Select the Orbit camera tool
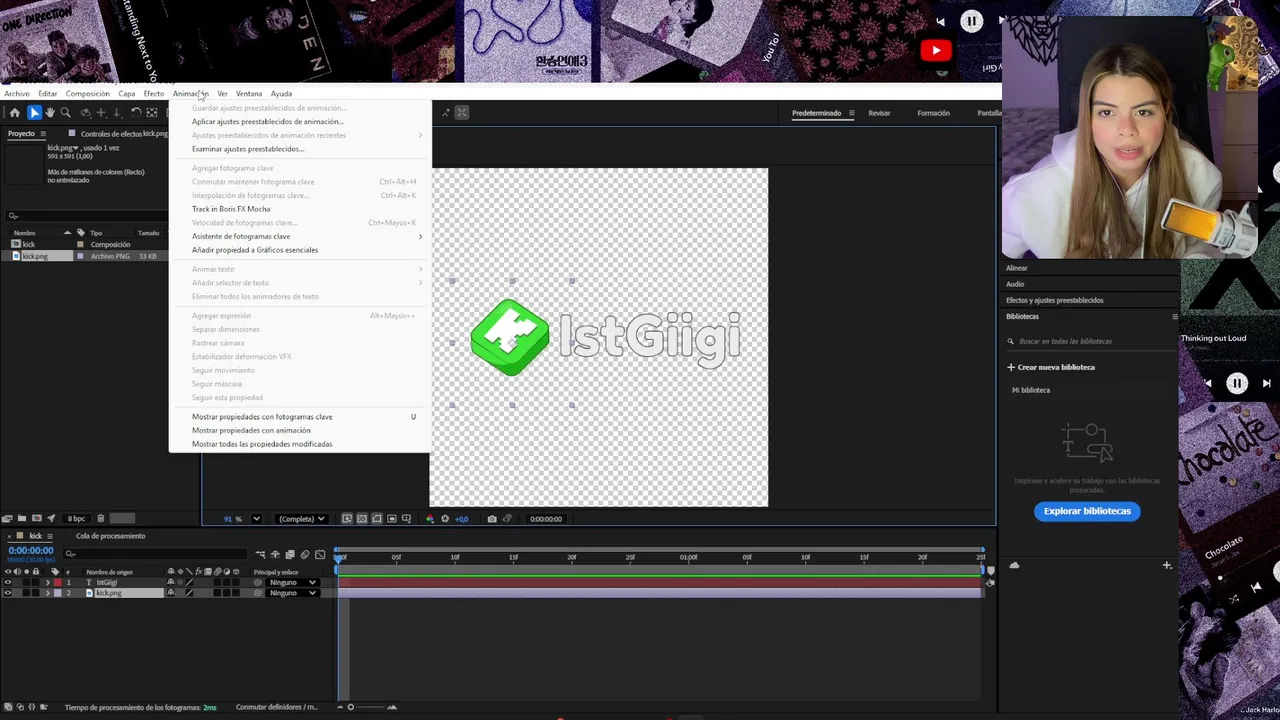This screenshot has height=720, width=1280. [x=85, y=113]
